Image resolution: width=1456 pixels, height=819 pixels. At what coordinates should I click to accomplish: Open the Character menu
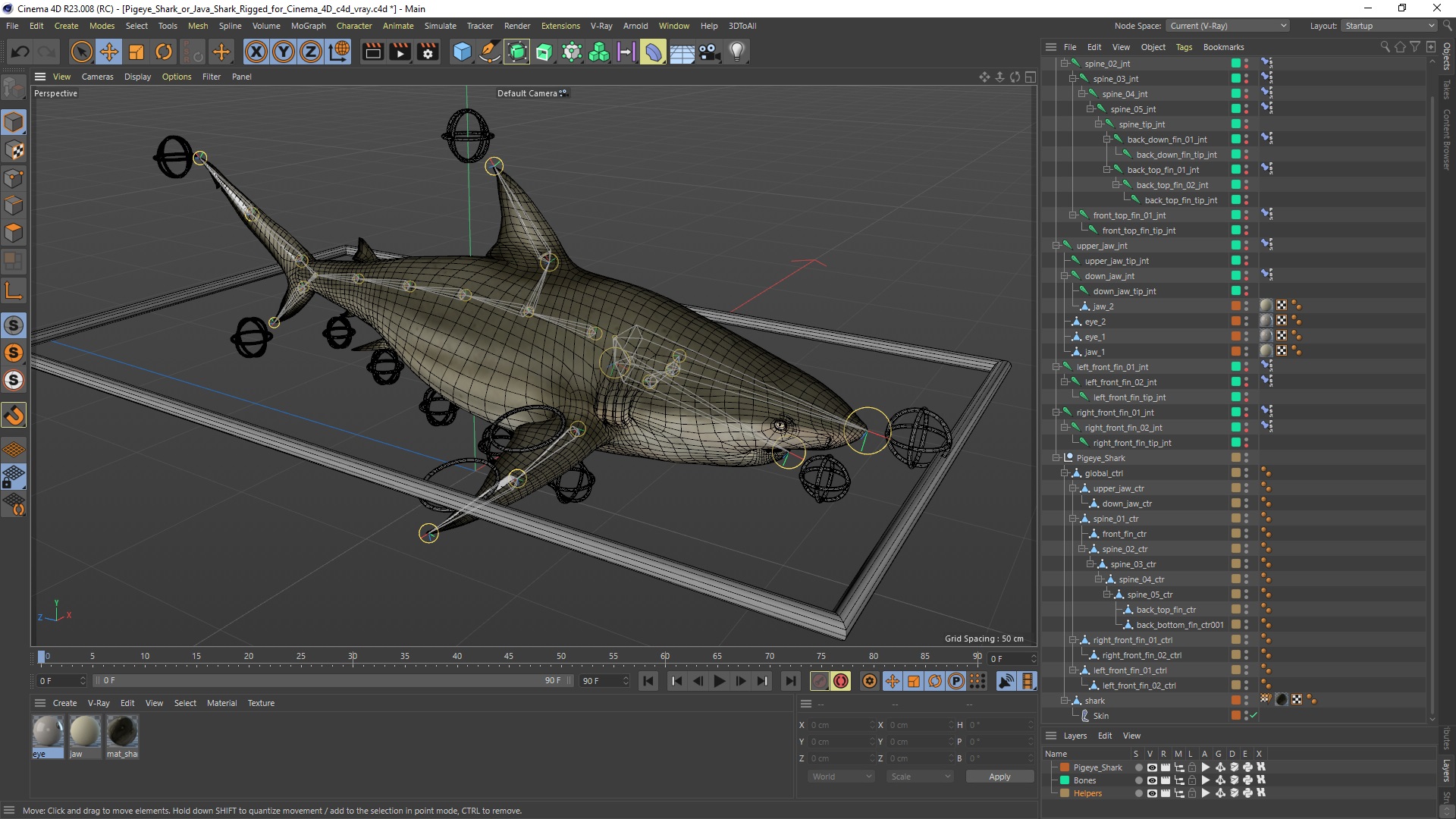pyautogui.click(x=354, y=26)
